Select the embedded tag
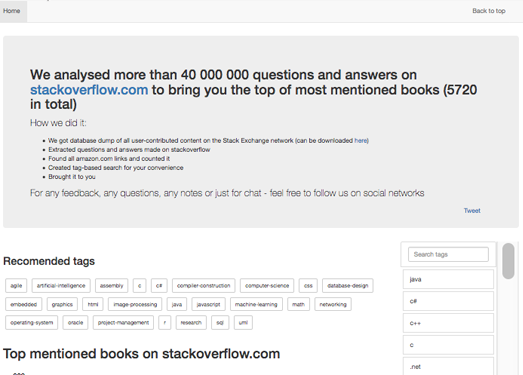Image resolution: width=523 pixels, height=375 pixels. [24, 304]
